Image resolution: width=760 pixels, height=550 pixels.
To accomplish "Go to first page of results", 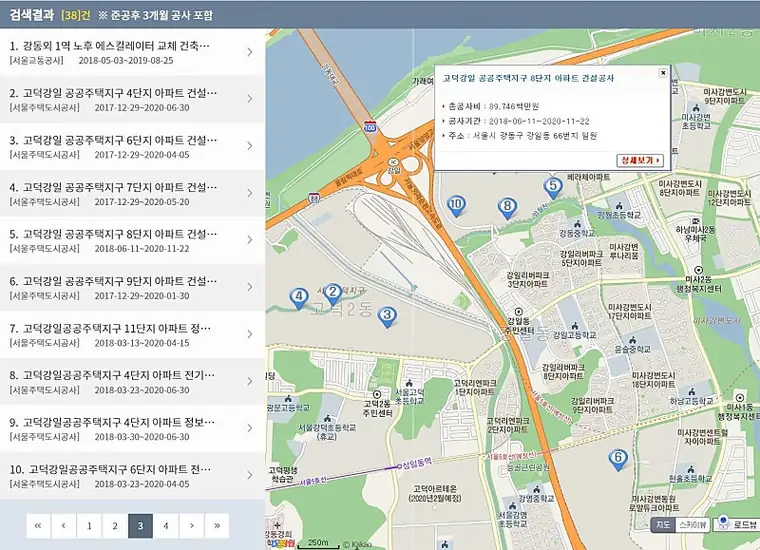I will [x=38, y=526].
